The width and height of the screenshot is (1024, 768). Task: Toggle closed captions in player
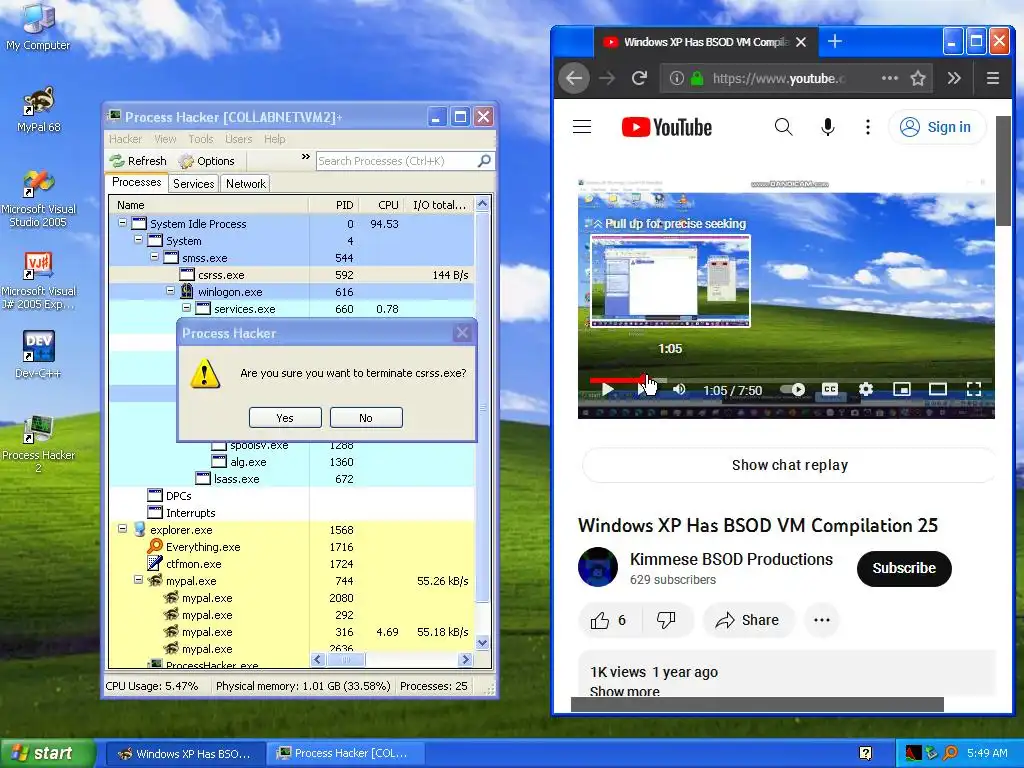[x=829, y=390]
